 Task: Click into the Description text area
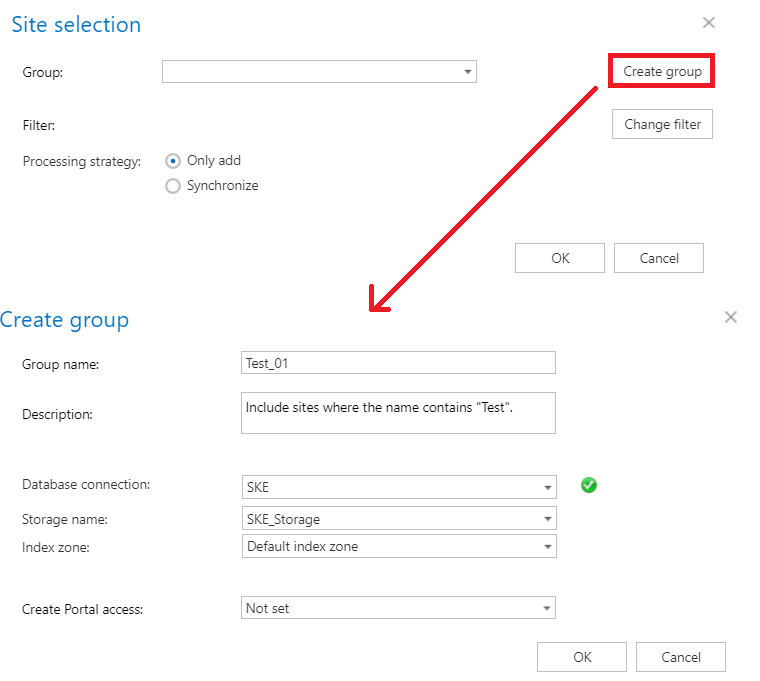(x=398, y=412)
